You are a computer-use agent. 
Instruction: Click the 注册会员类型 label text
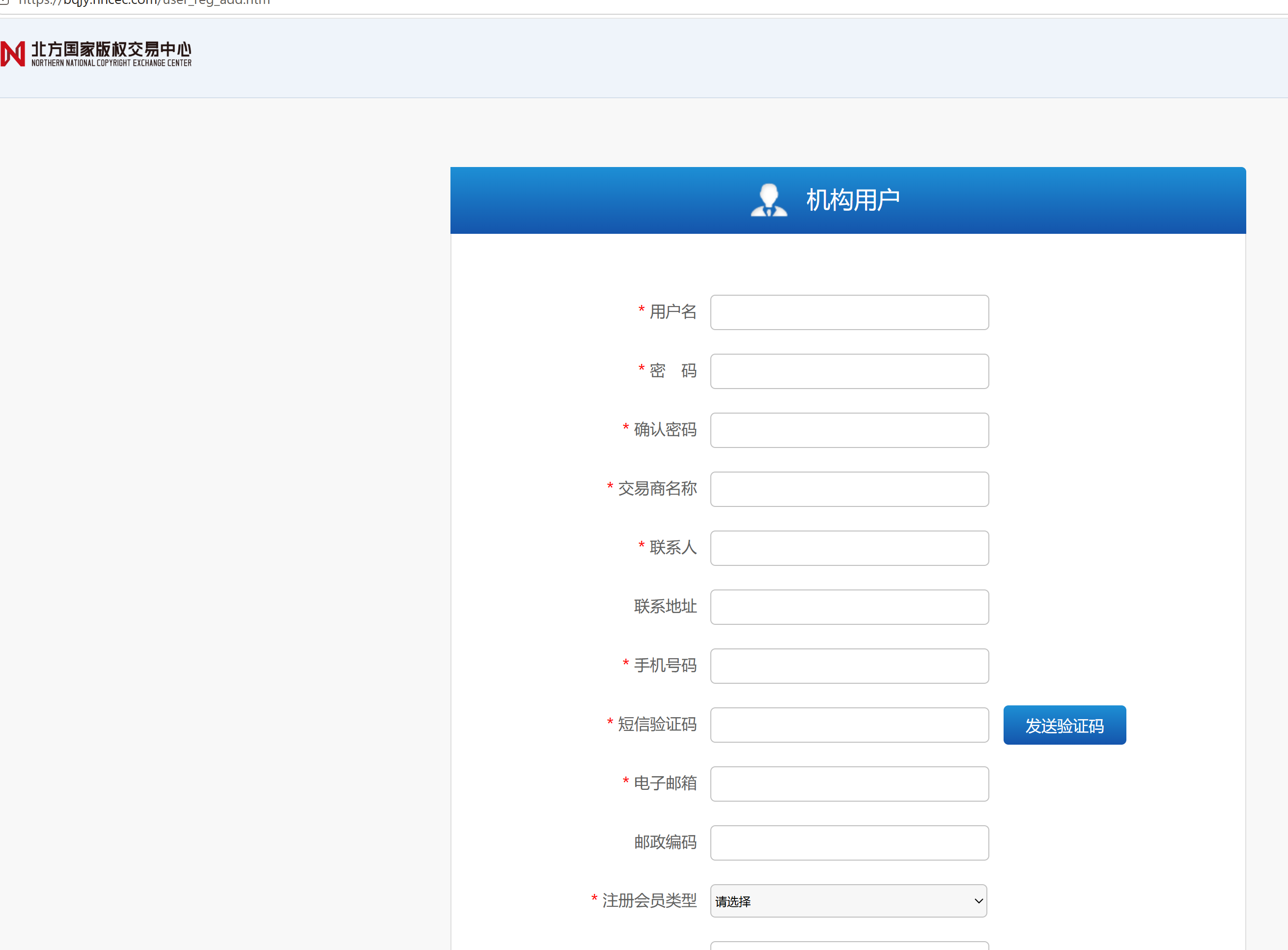(649, 900)
